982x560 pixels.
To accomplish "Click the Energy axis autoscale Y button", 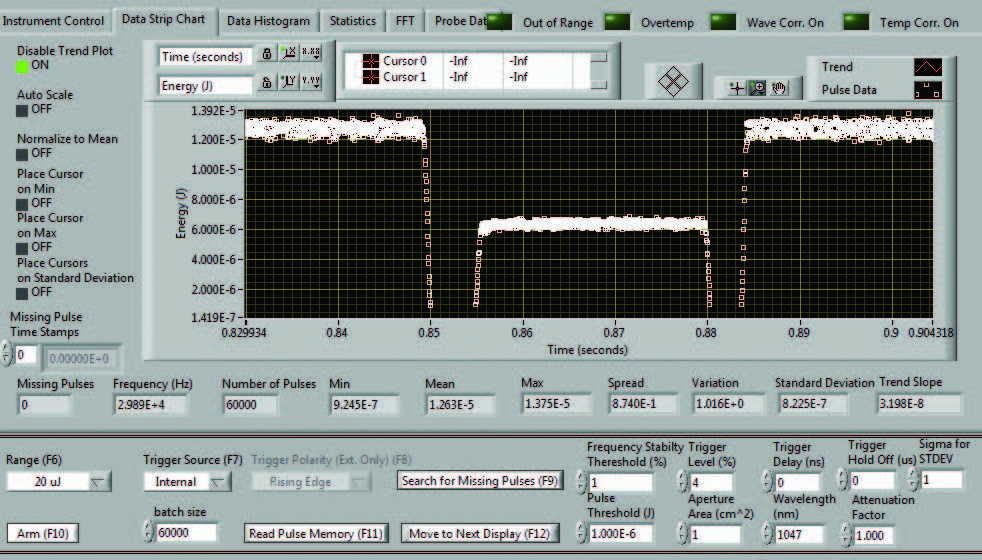I will (289, 84).
